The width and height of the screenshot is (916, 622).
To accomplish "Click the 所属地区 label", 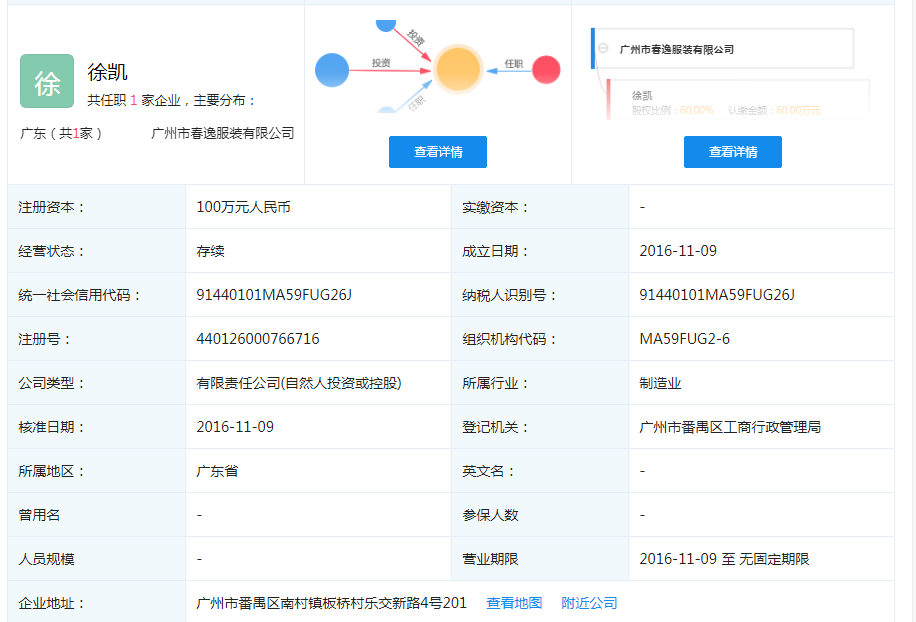I will click(51, 471).
